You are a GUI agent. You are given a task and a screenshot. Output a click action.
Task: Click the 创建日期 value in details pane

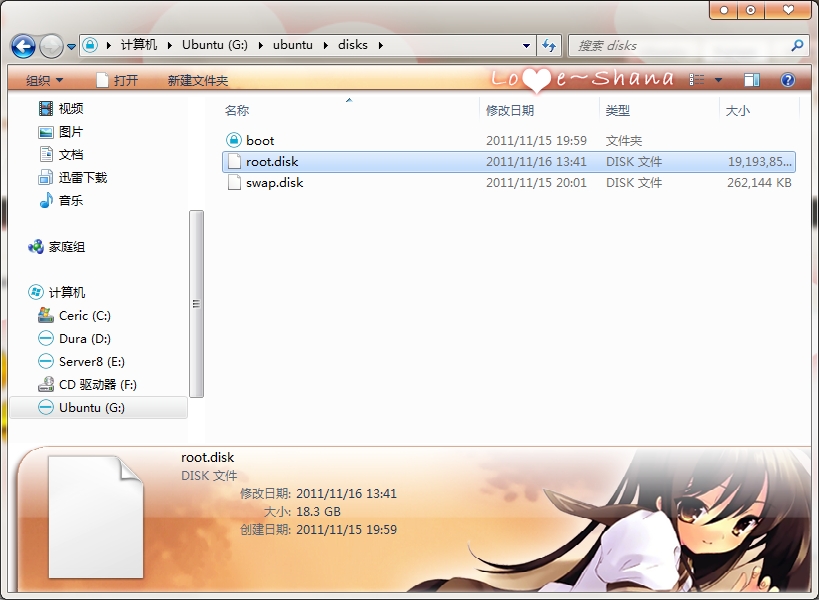coord(346,530)
